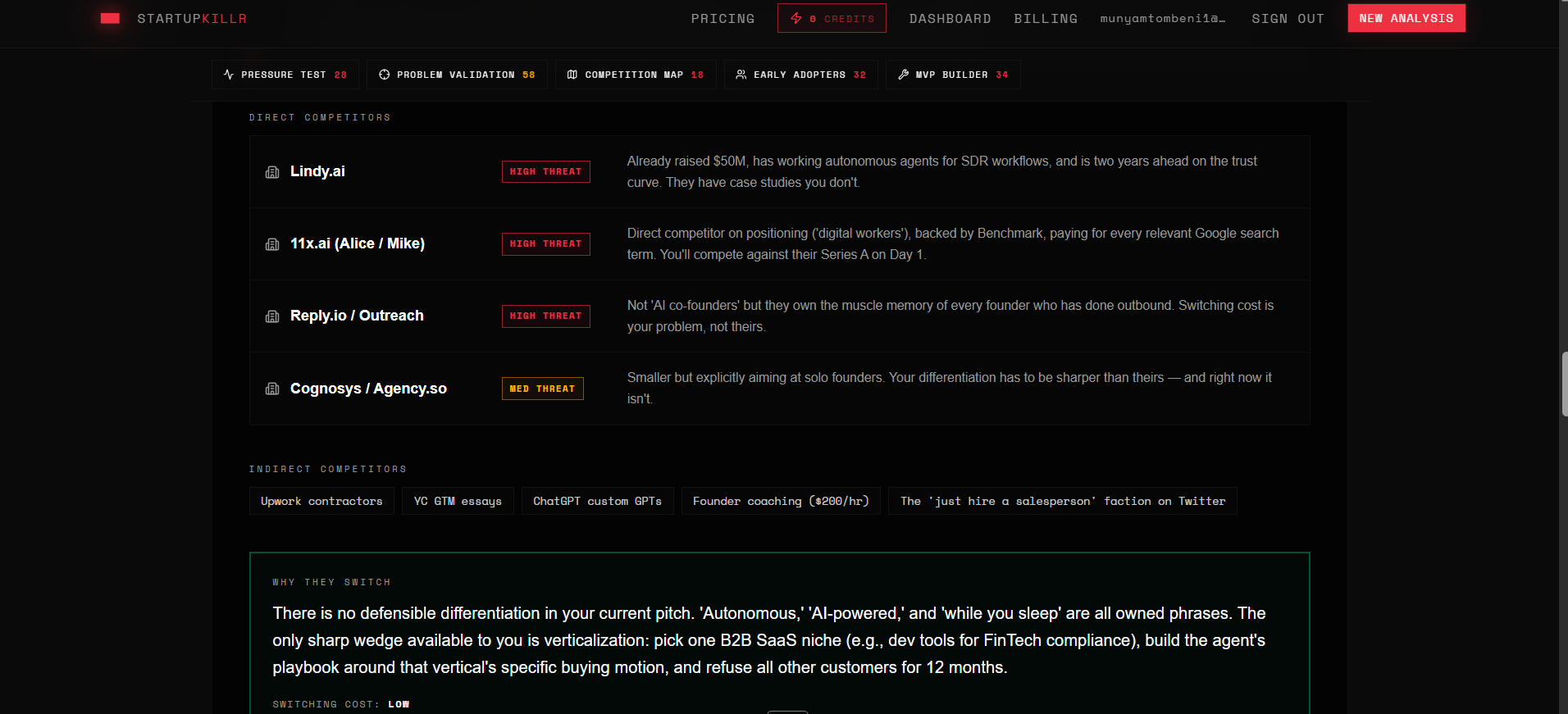Click the Competition Map icon
Screen dimensions: 1568x714
click(572, 75)
